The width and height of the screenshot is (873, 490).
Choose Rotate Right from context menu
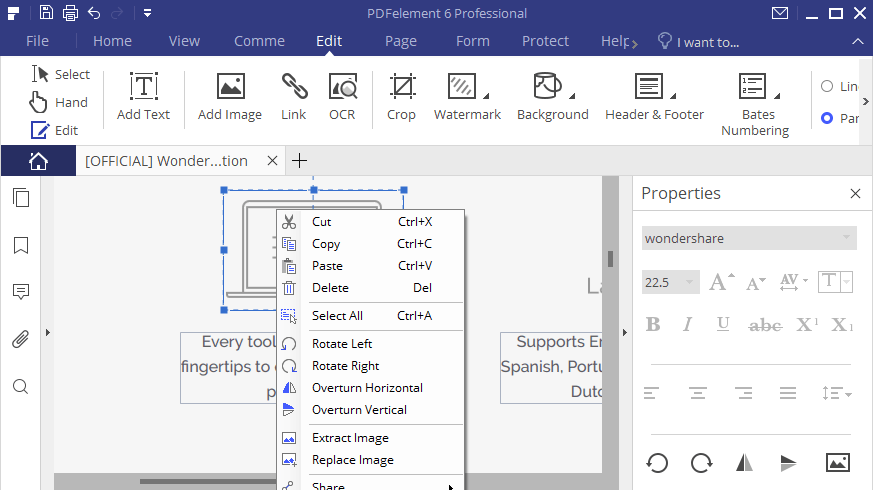tap(370, 366)
